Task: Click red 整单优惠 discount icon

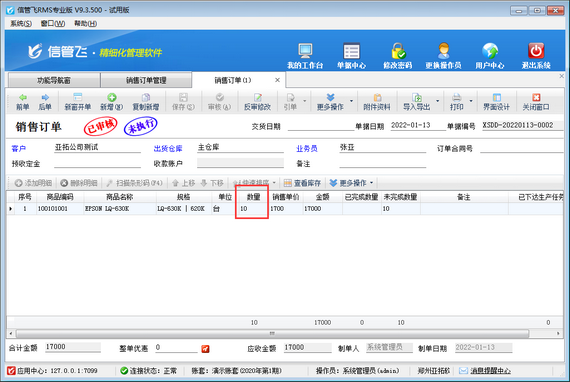Action: coord(205,349)
